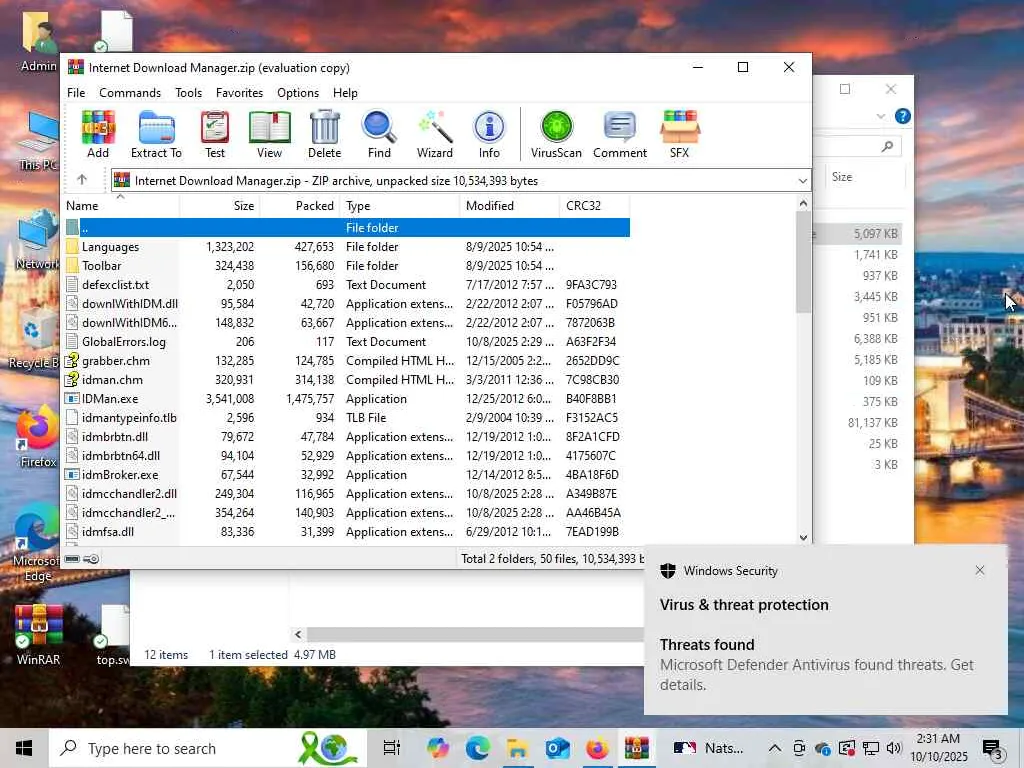Go up one level with the arrow
Viewport: 1024px width, 768px height.
tap(82, 180)
